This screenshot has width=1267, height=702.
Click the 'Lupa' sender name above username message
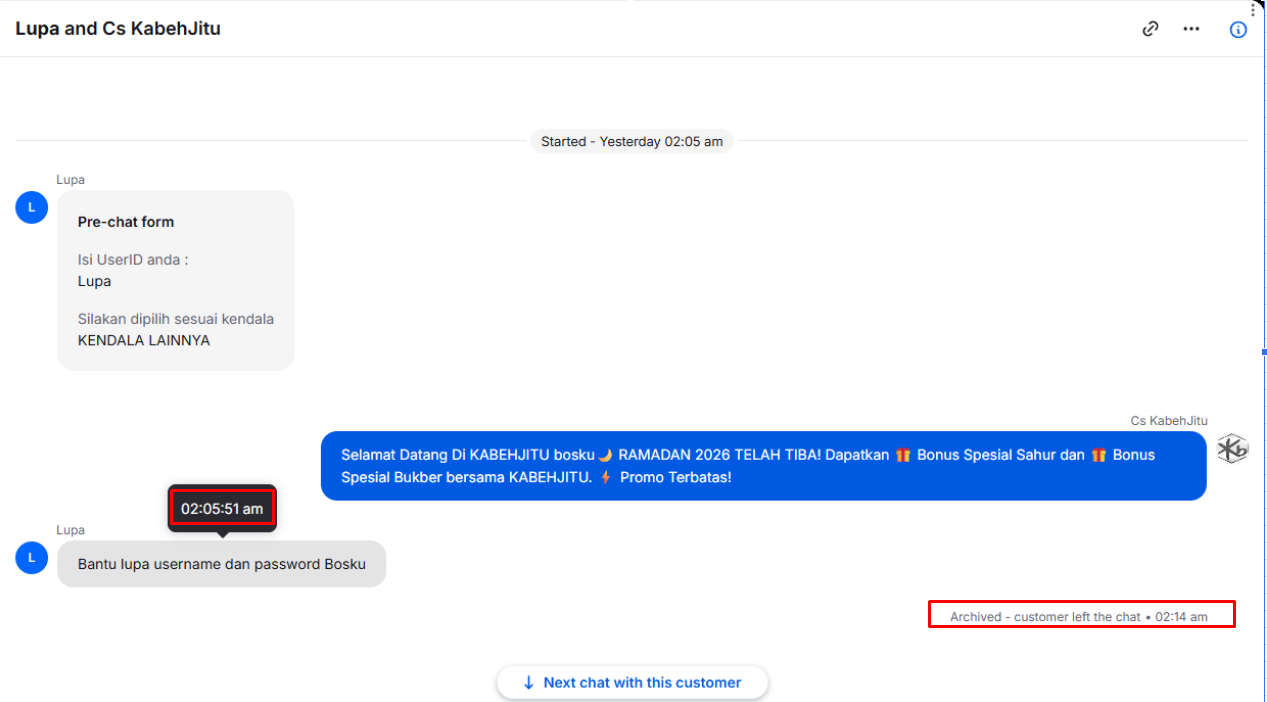click(x=71, y=530)
